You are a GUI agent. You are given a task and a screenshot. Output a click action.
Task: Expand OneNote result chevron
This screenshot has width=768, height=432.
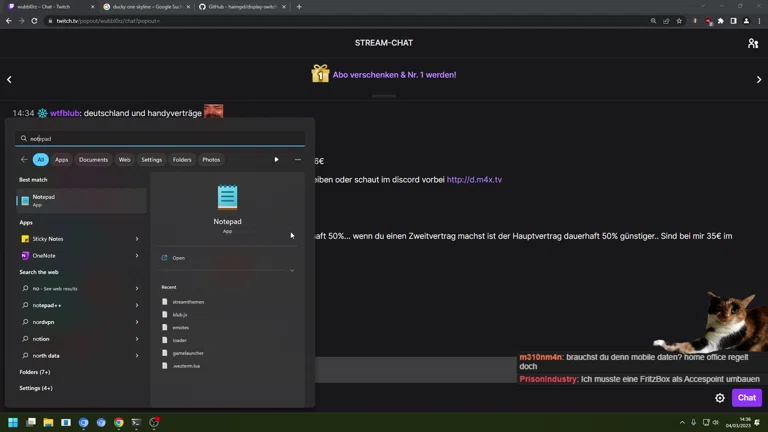[137, 256]
